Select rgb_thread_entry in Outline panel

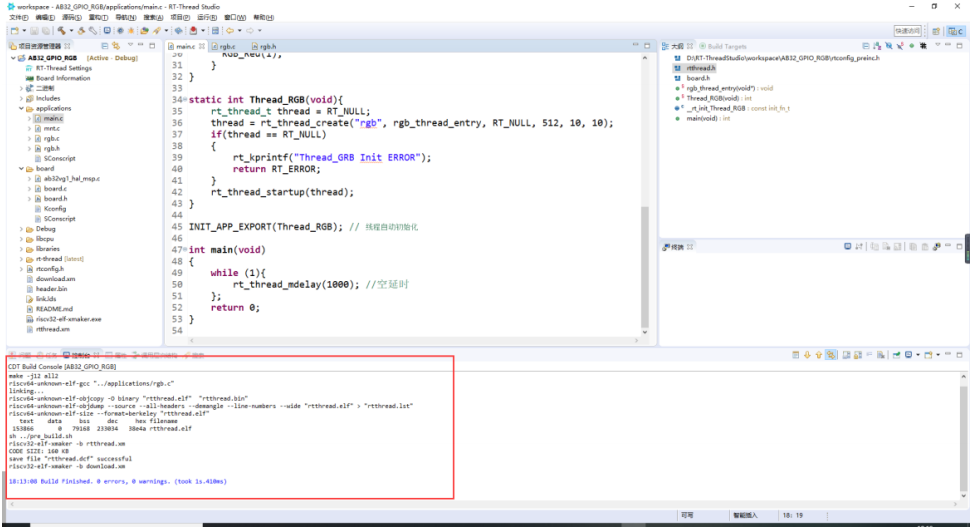coord(729,88)
